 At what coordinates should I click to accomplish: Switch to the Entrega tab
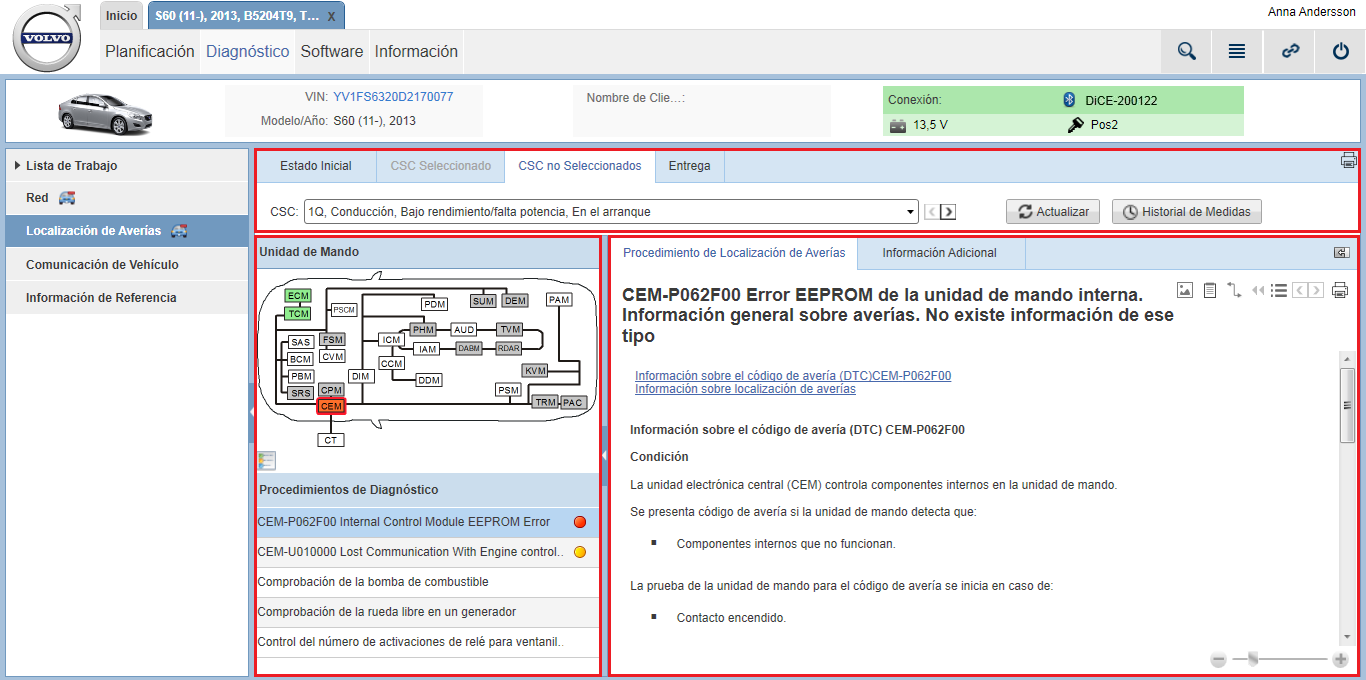(690, 166)
